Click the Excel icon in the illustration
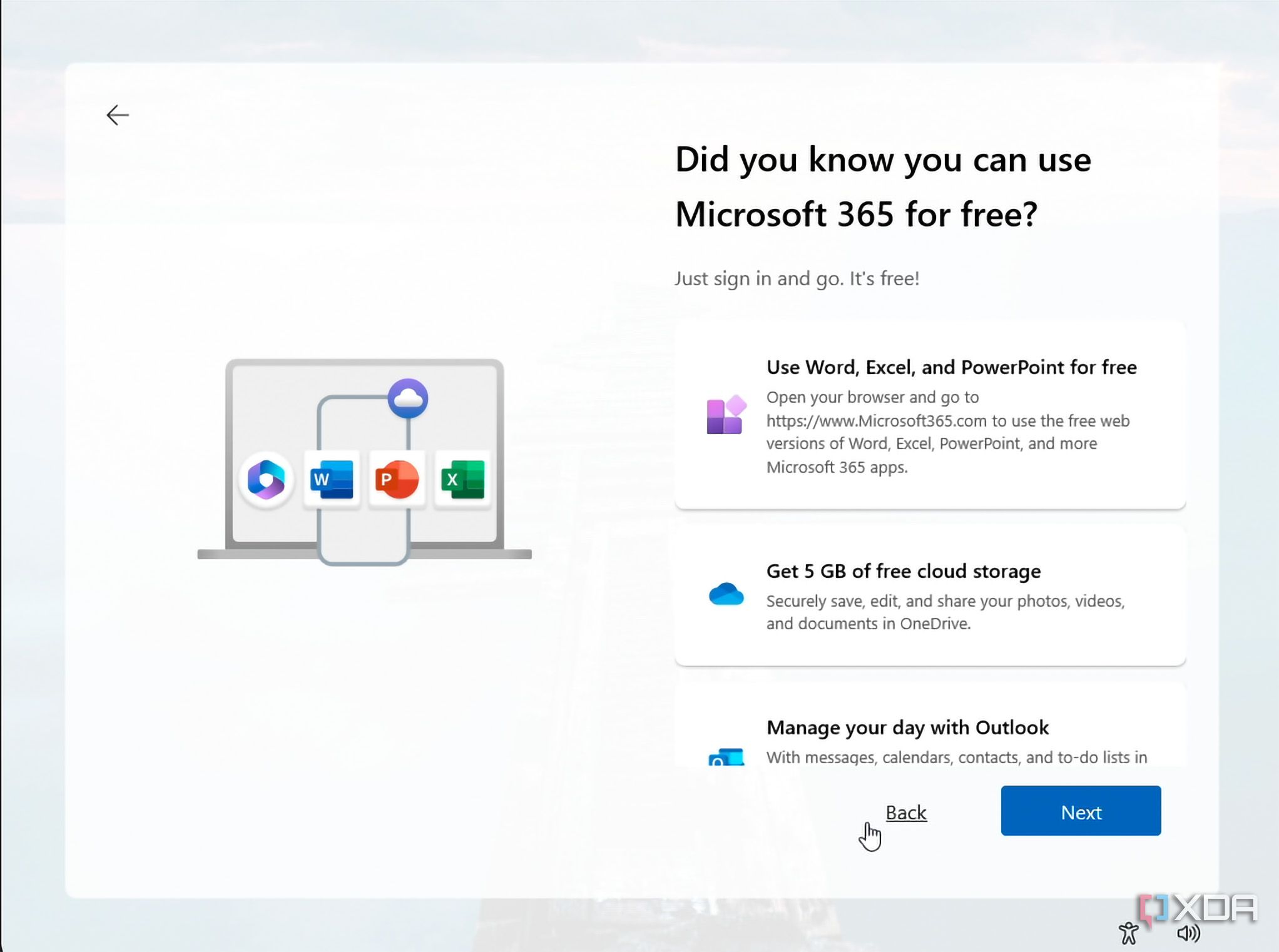This screenshot has height=952, width=1279. point(463,480)
